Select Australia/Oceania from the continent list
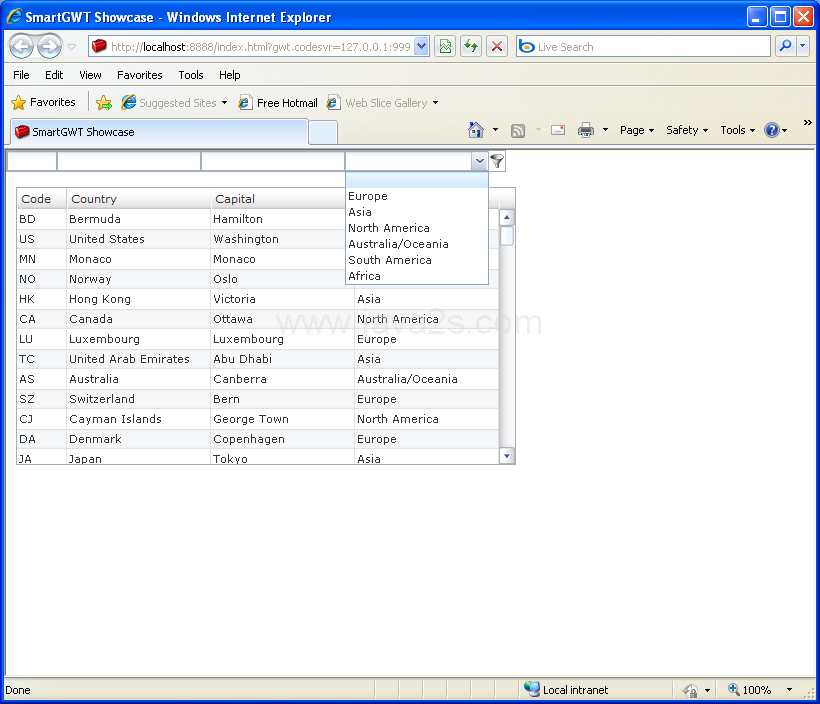Viewport: 820px width, 704px height. 417,244
